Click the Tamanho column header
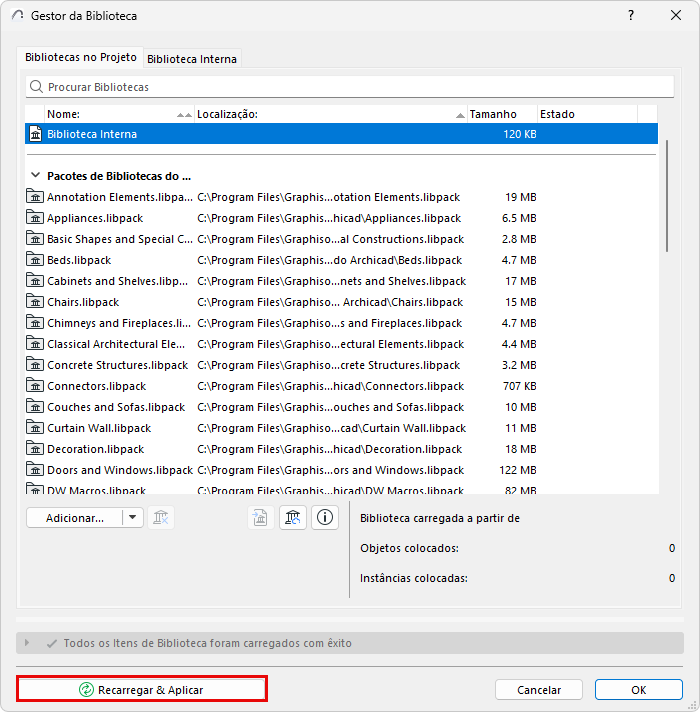 coord(502,114)
